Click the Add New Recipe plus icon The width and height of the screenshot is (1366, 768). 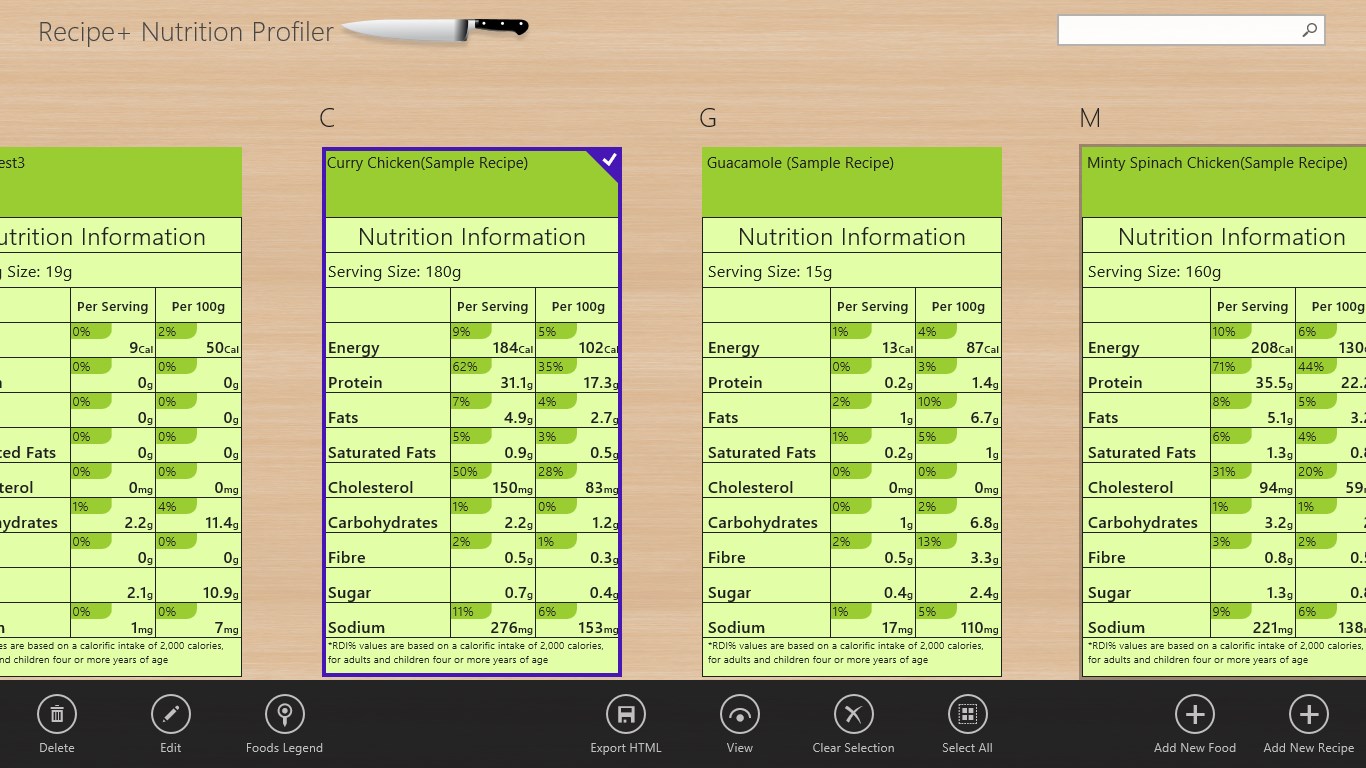pyautogui.click(x=1308, y=714)
